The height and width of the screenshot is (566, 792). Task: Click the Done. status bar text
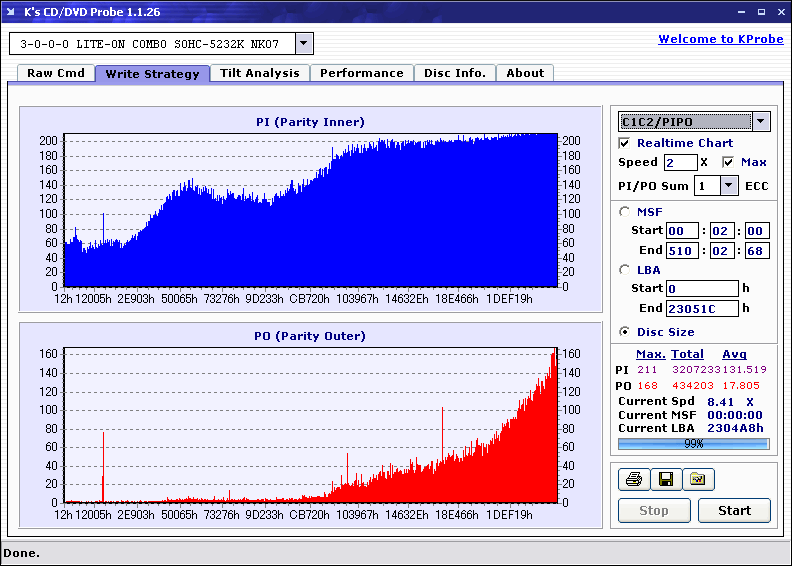tap(22, 553)
